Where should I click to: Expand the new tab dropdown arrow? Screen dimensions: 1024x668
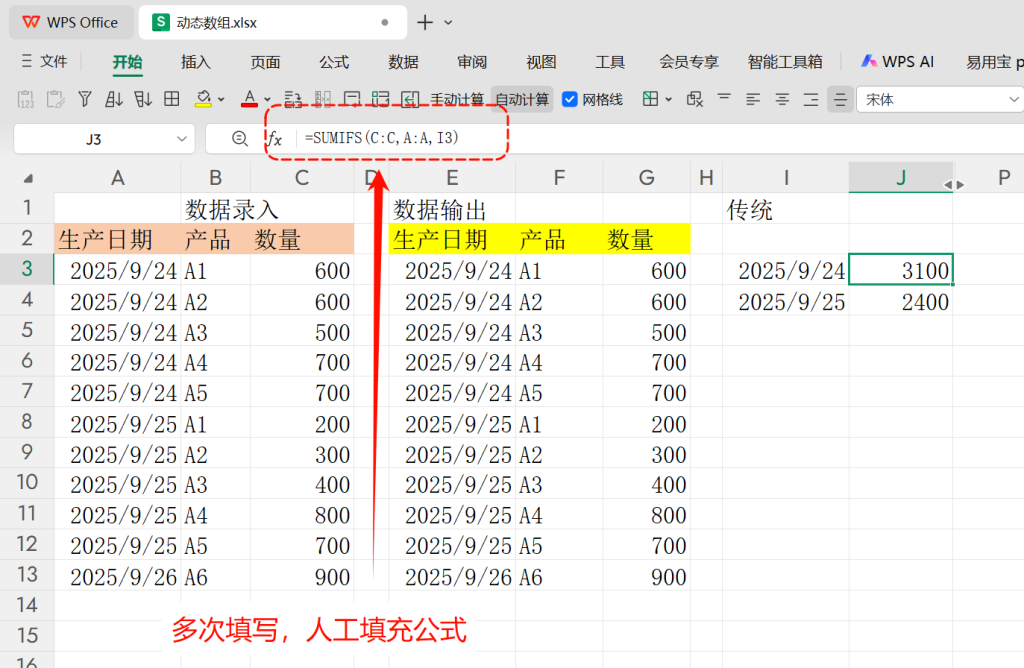(448, 23)
